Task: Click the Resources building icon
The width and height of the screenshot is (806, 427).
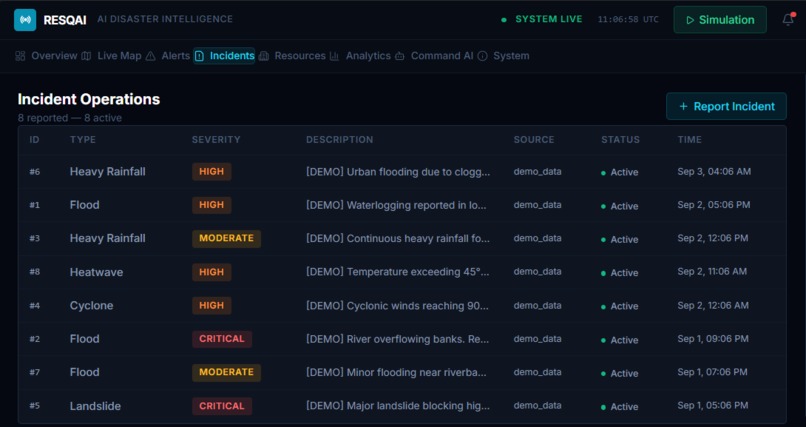Action: [x=264, y=56]
